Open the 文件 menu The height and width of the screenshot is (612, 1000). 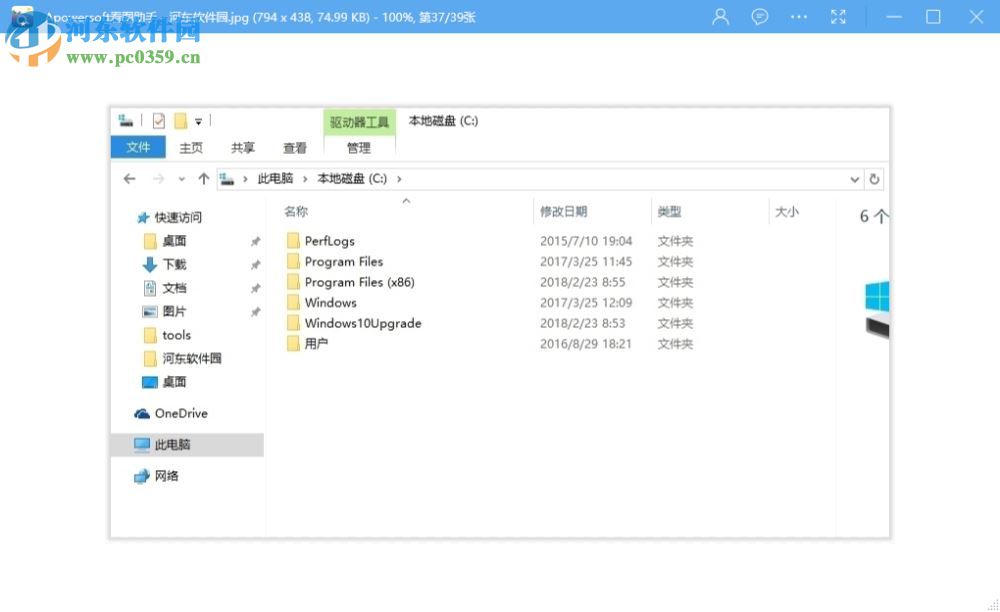(138, 147)
